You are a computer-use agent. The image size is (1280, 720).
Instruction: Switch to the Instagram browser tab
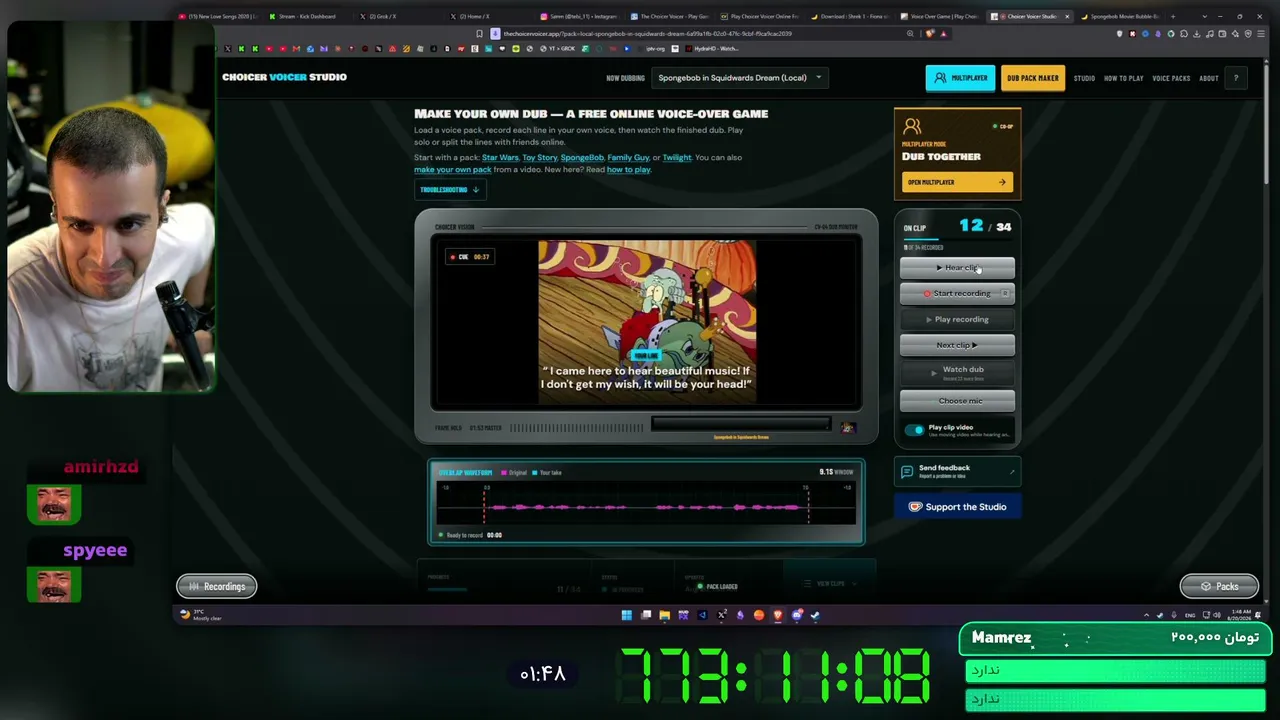coord(580,16)
